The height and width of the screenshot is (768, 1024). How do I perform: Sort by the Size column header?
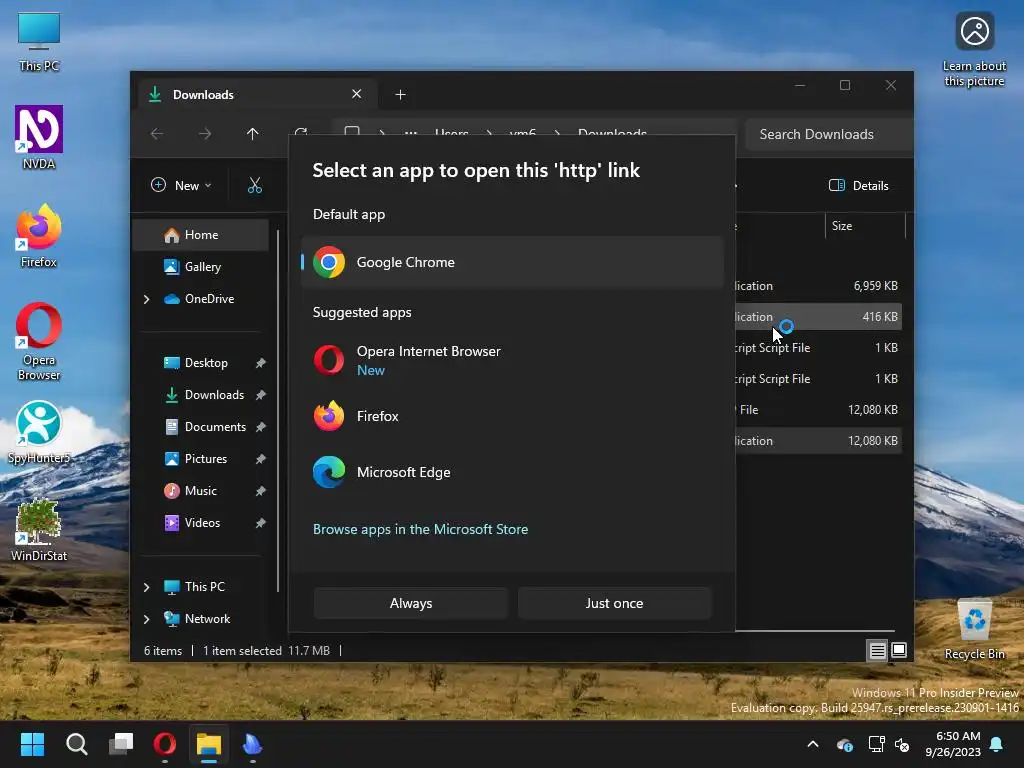(865, 226)
